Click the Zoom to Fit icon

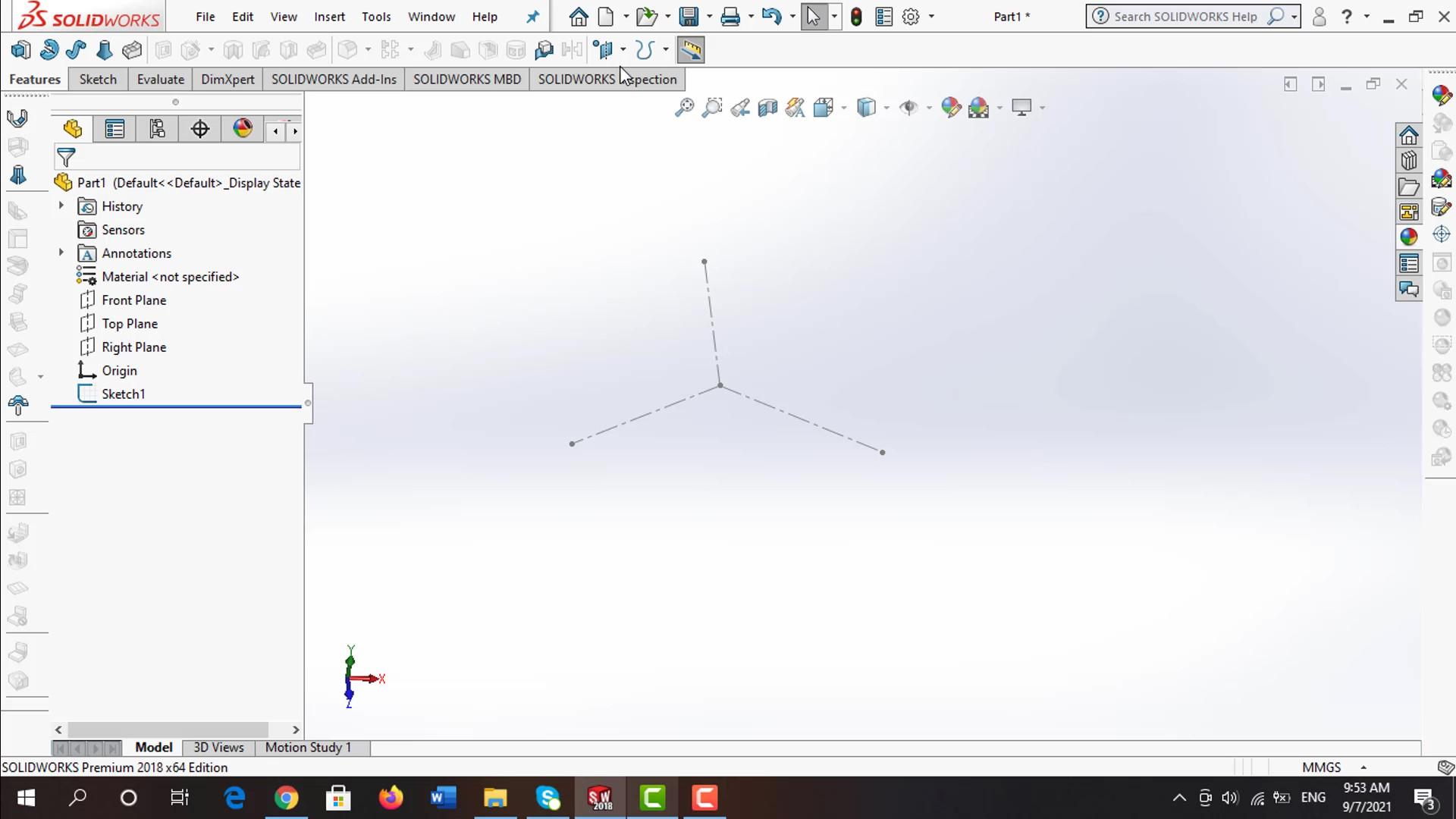684,108
